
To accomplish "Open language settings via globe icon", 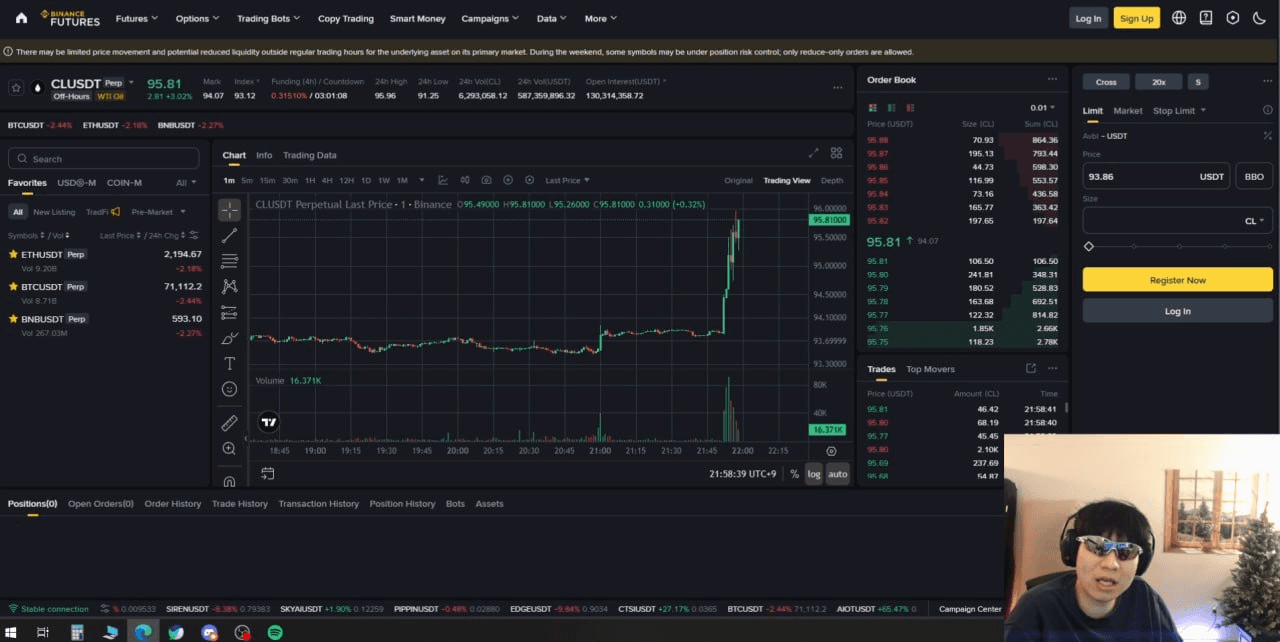I will (1179, 18).
